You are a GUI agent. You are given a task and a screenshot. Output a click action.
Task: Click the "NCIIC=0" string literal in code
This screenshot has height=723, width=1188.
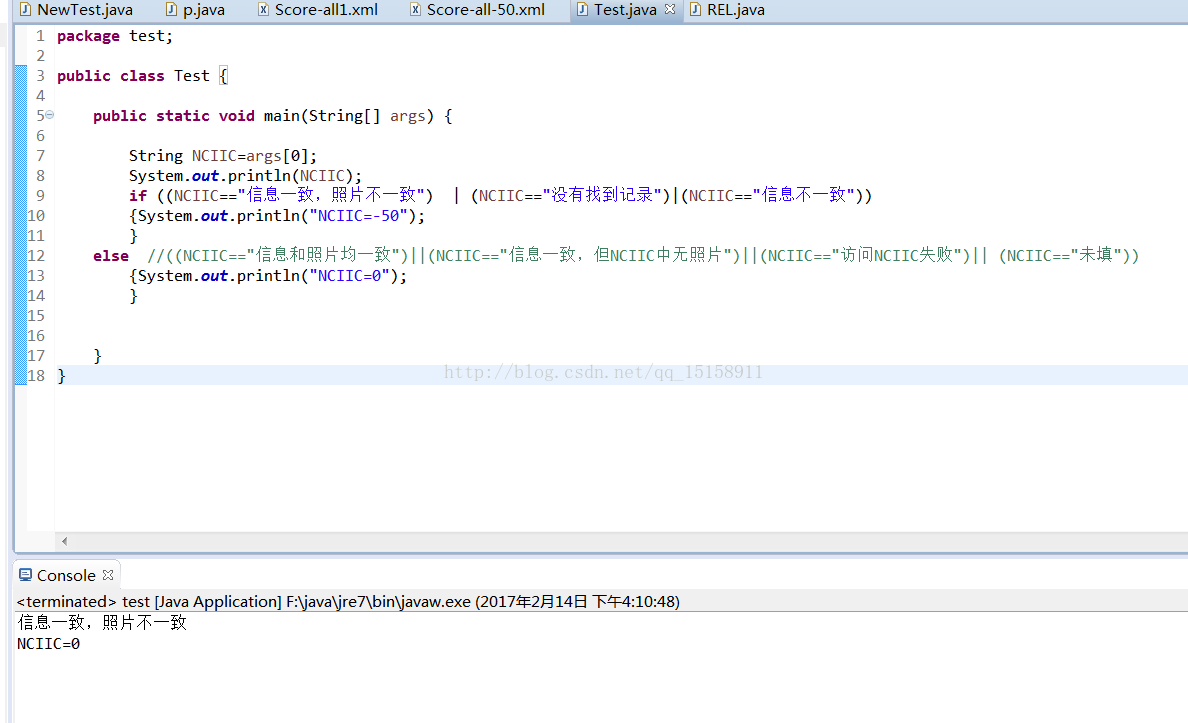pos(349,276)
